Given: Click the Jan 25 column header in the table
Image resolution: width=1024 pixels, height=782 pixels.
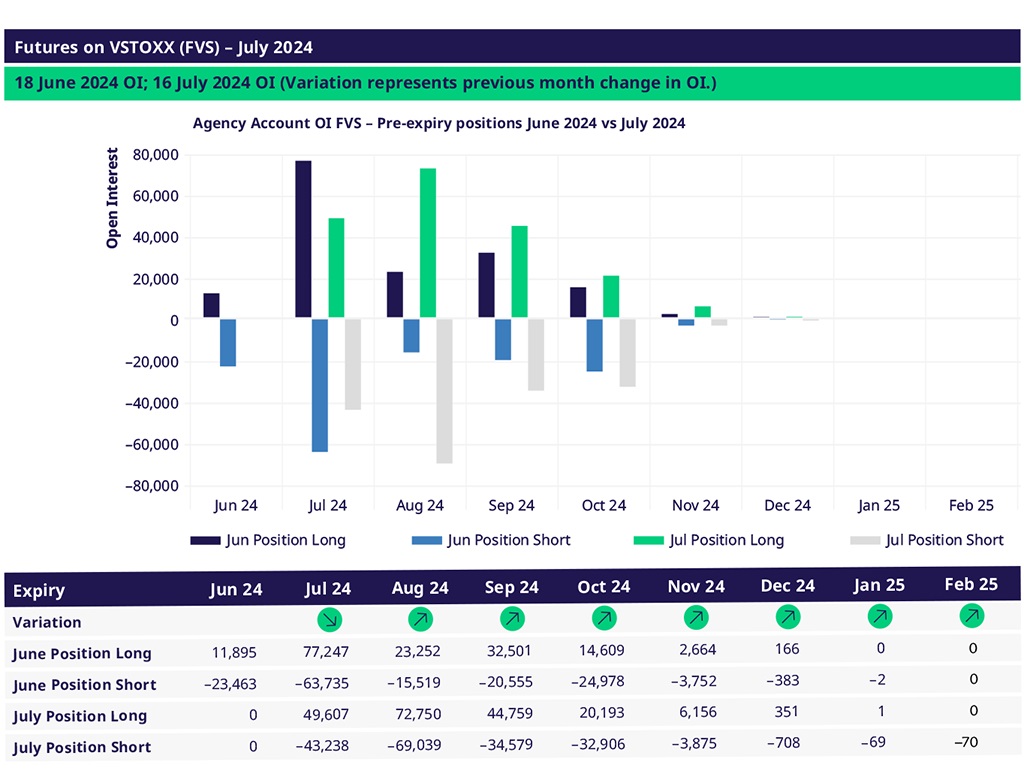Looking at the screenshot, I should [x=879, y=585].
